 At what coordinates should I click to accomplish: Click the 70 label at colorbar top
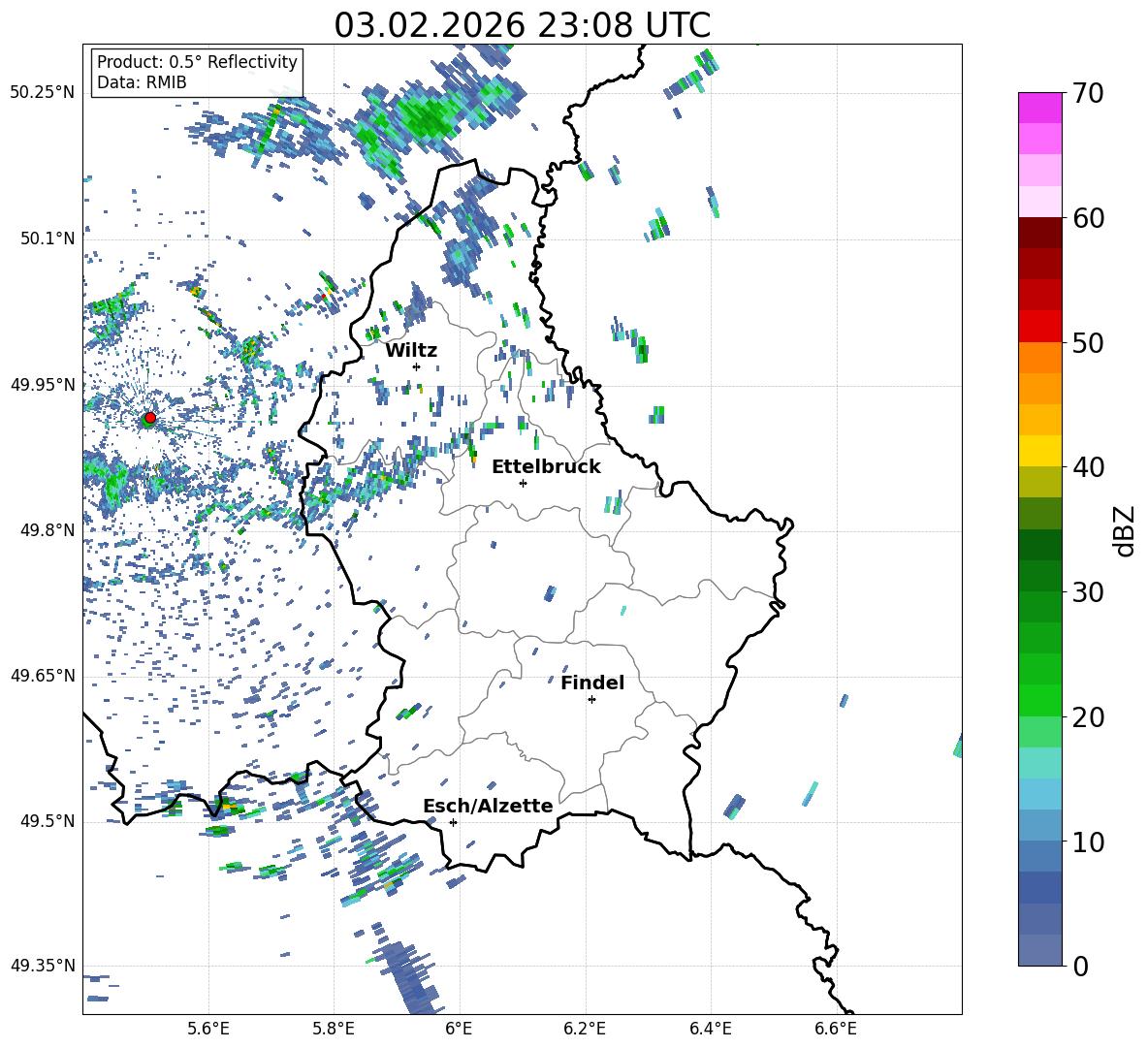pos(1090,94)
